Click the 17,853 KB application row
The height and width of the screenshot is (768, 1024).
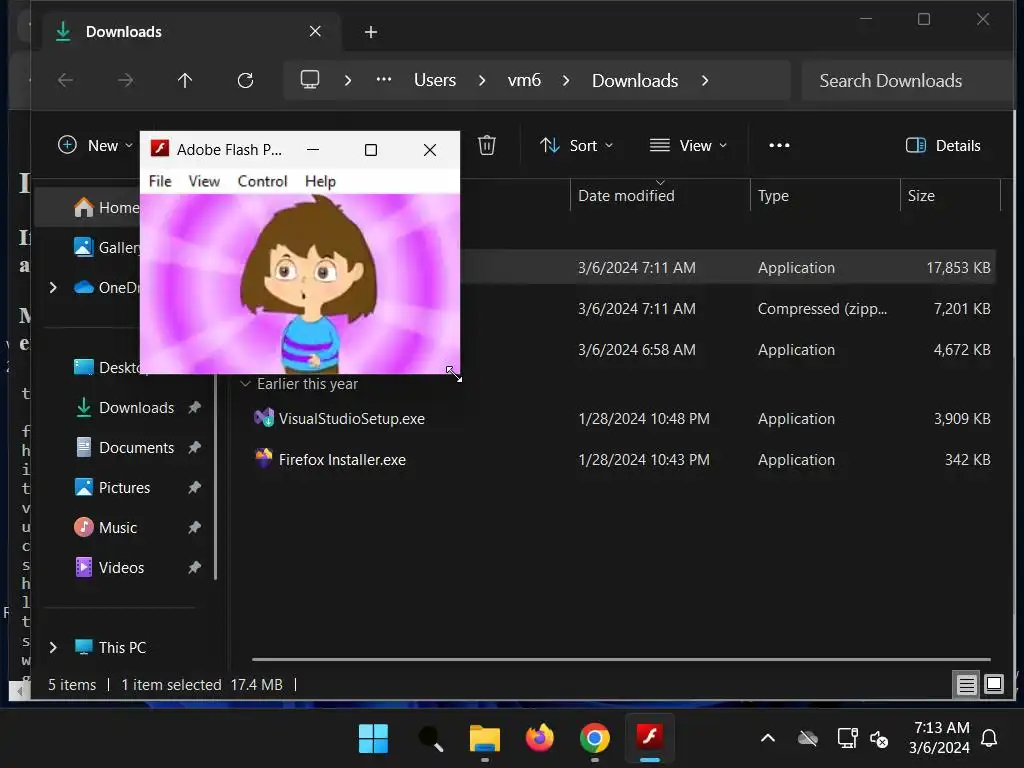coord(728,267)
